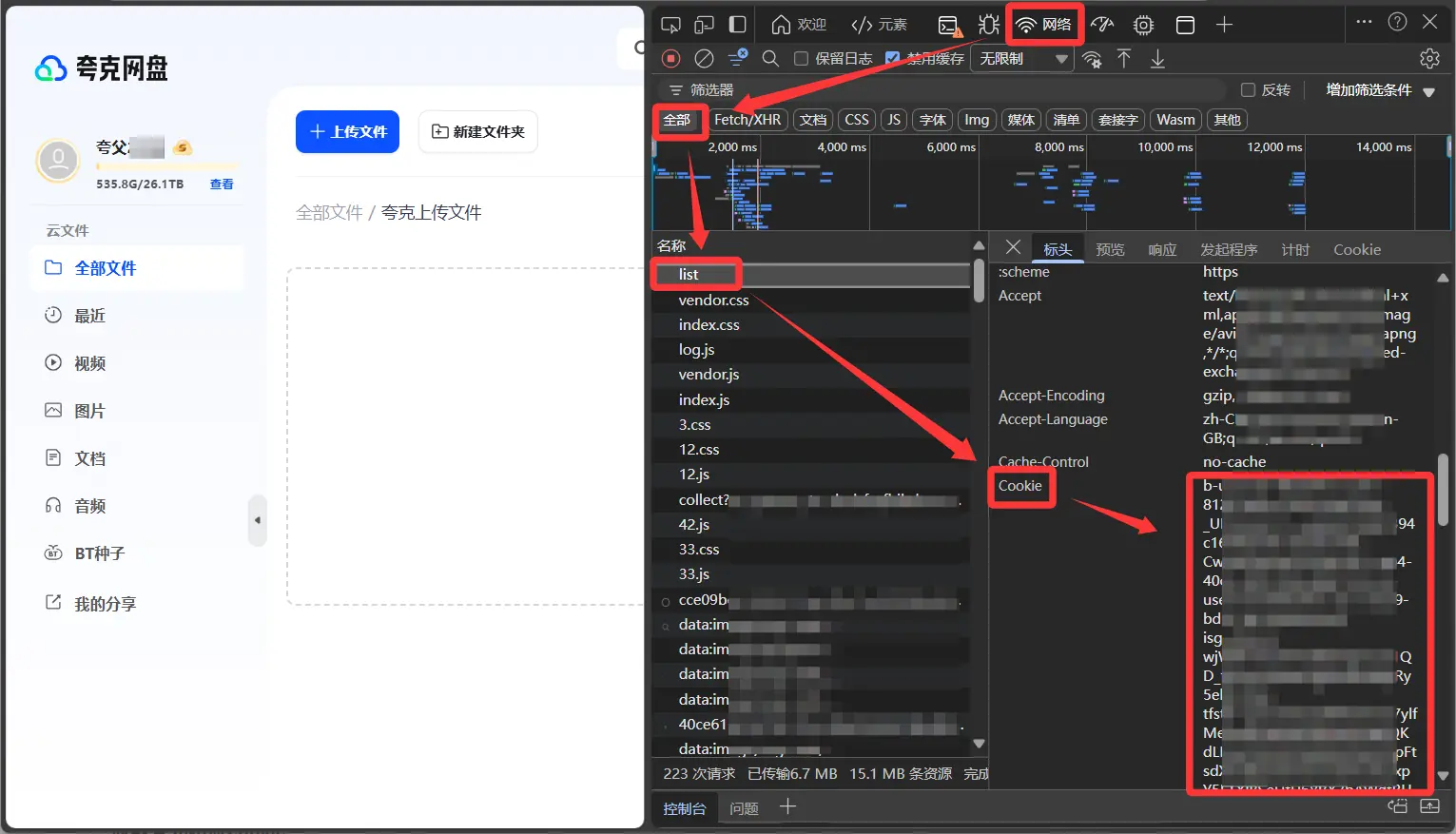Expand the 增加筛选条件 dropdown
1456x834 pixels.
[x=1380, y=90]
